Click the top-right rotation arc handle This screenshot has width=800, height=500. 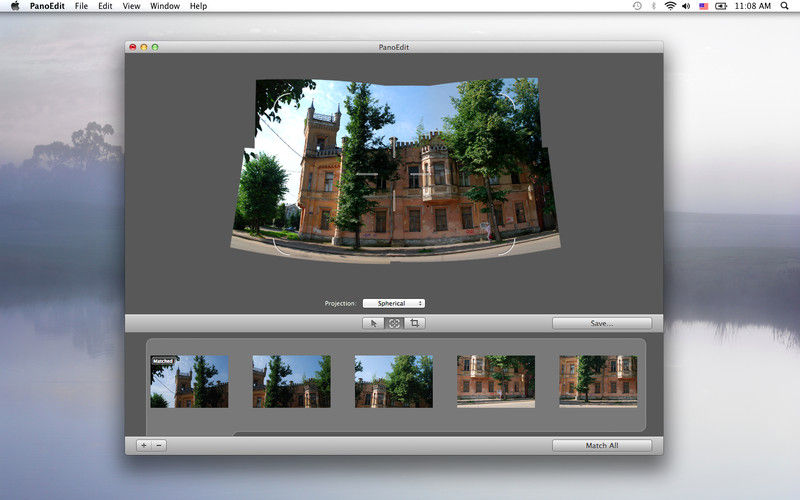pos(508,101)
